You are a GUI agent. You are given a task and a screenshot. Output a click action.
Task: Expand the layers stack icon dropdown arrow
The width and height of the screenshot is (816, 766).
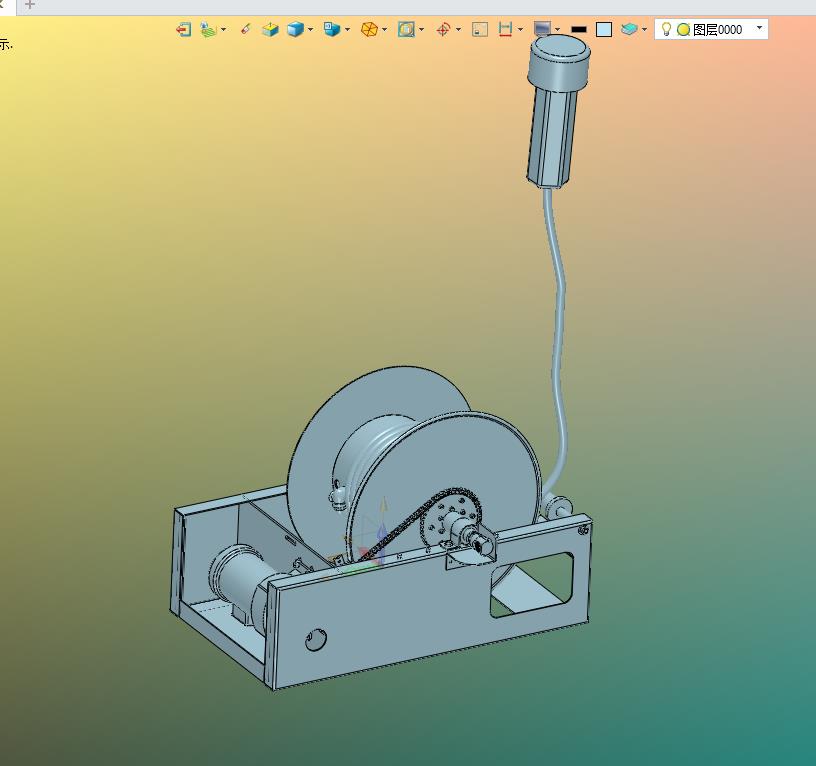click(x=644, y=30)
